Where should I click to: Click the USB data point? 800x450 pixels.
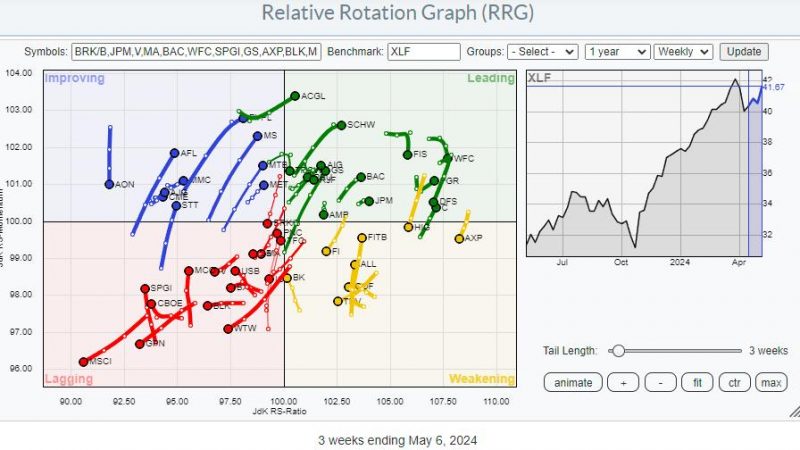point(235,271)
